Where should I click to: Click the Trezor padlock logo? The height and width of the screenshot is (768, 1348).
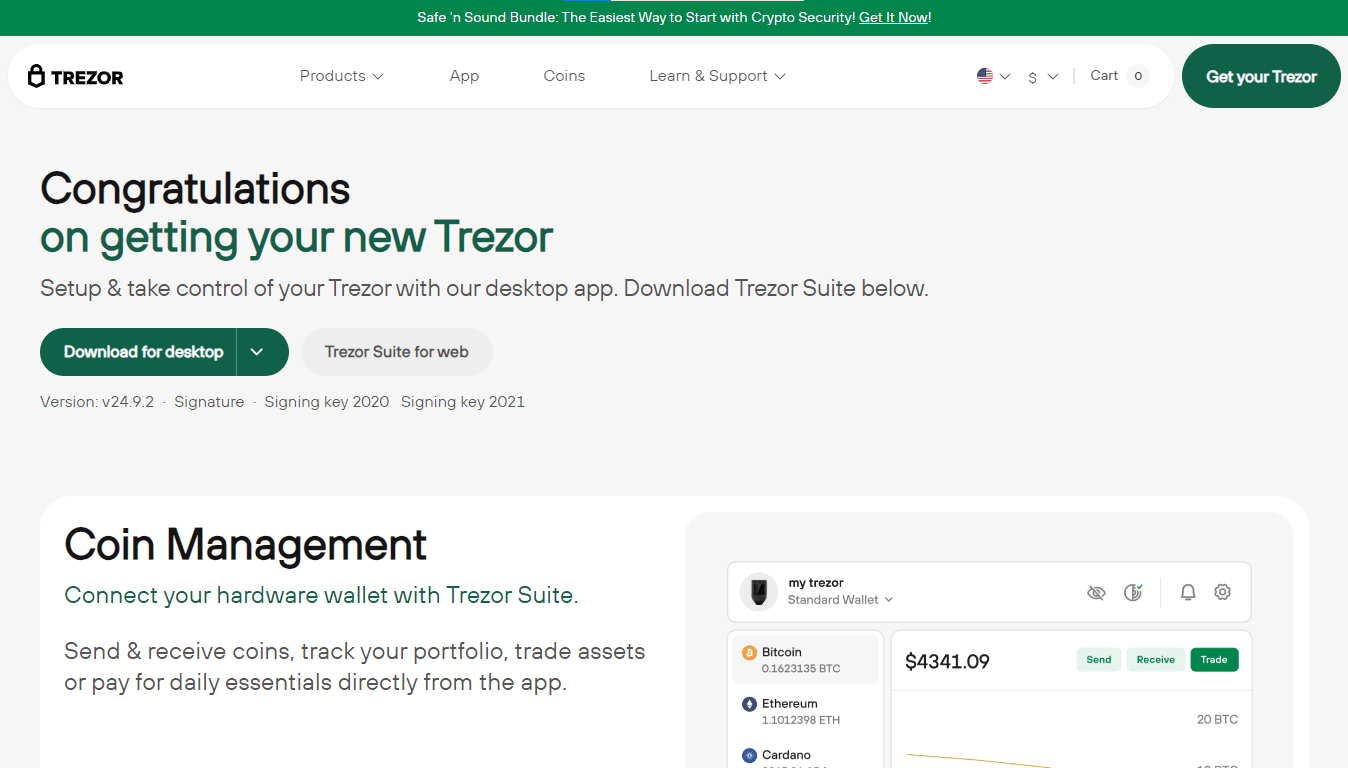pyautogui.click(x=37, y=76)
